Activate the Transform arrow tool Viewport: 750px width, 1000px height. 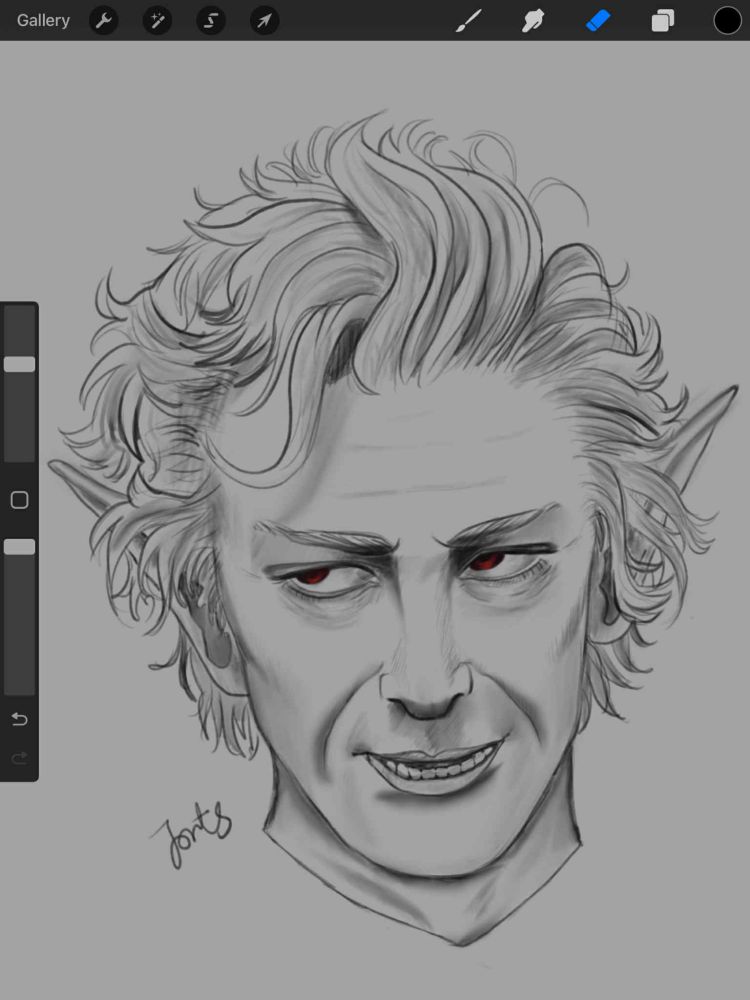[265, 21]
